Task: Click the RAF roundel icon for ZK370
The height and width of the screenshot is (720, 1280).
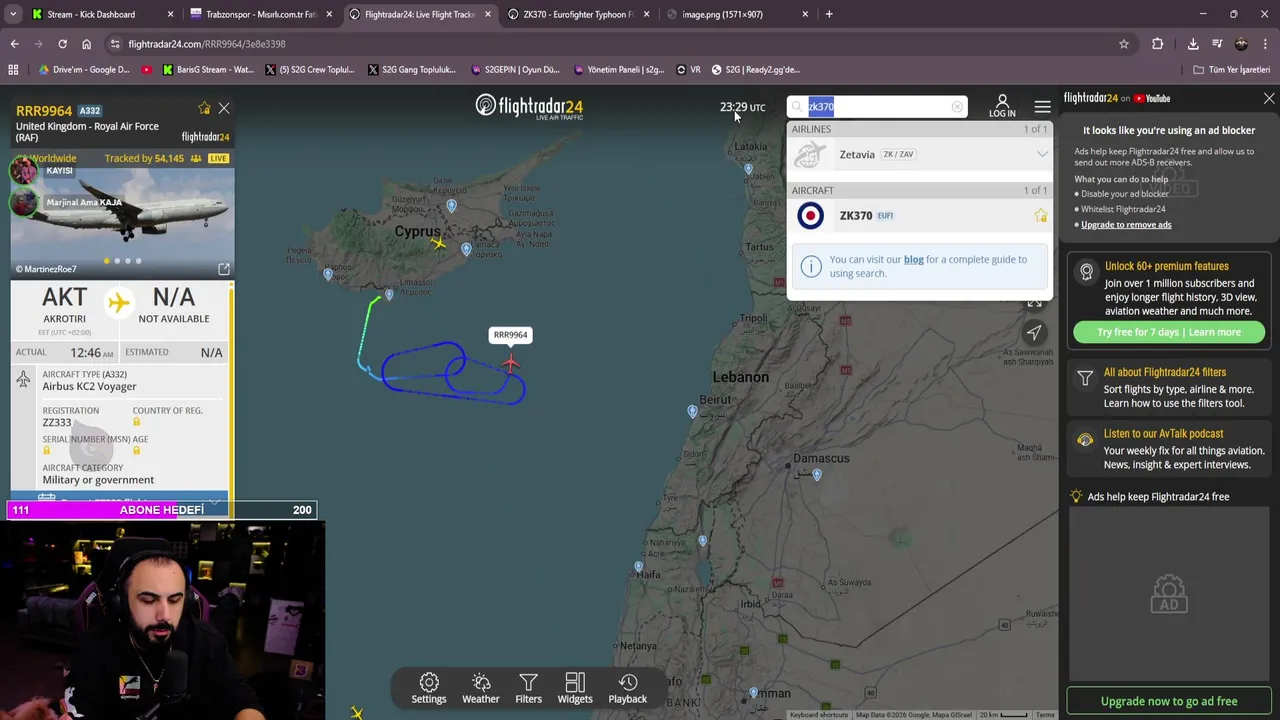Action: tap(810, 216)
